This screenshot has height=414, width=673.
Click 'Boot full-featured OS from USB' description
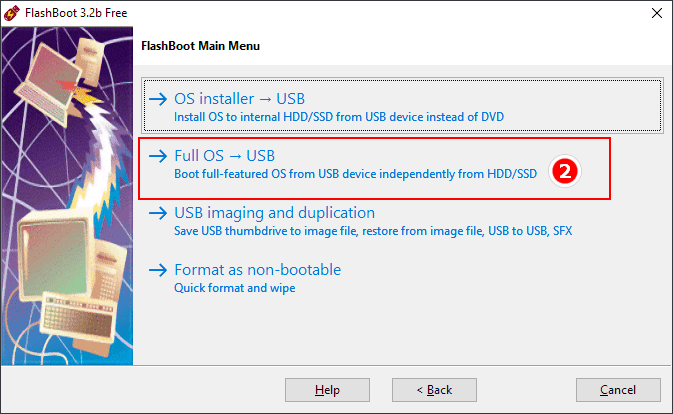pos(355,174)
